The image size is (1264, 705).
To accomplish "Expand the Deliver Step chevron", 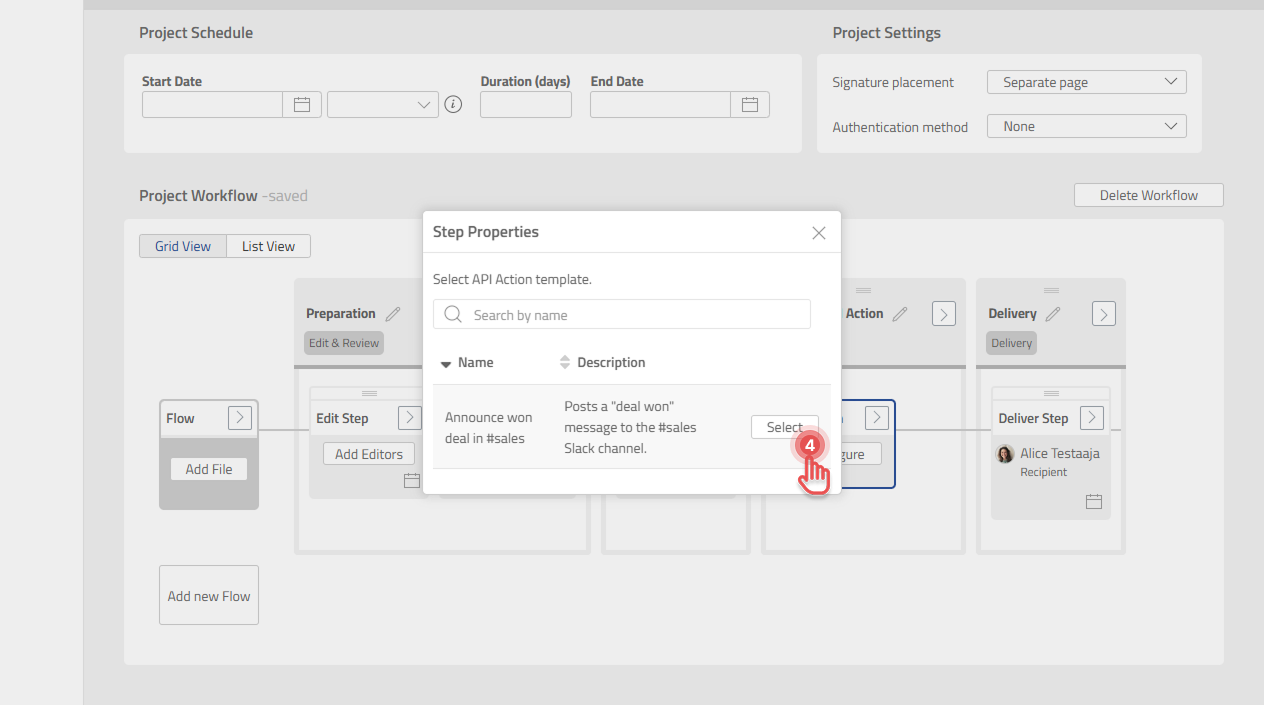I will pos(1092,418).
